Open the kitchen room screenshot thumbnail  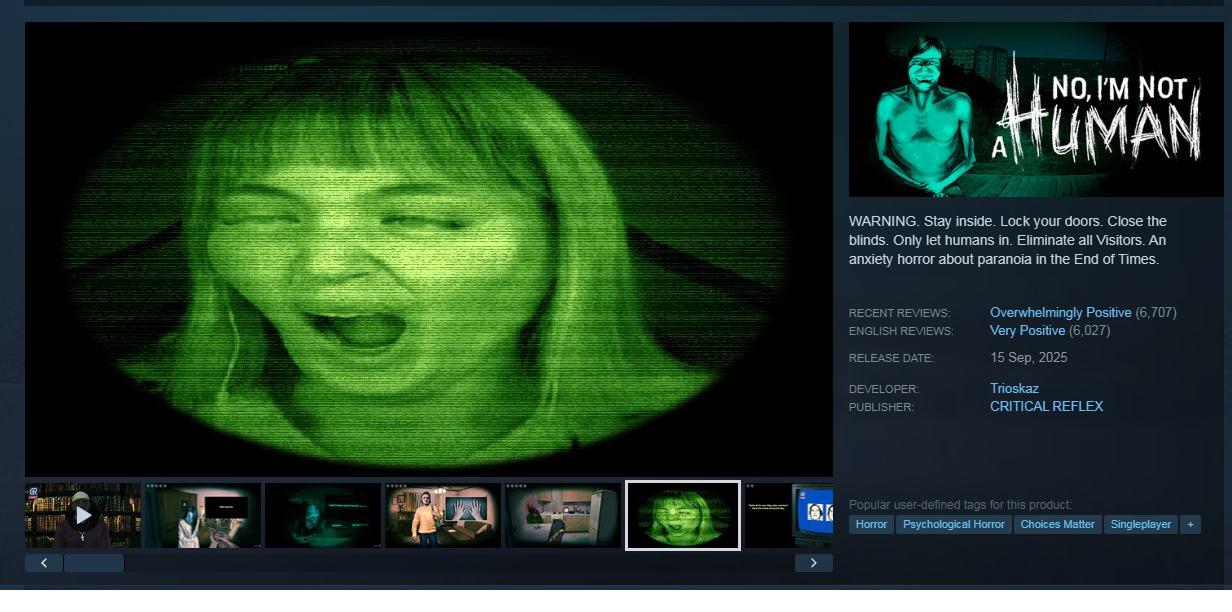(563, 515)
